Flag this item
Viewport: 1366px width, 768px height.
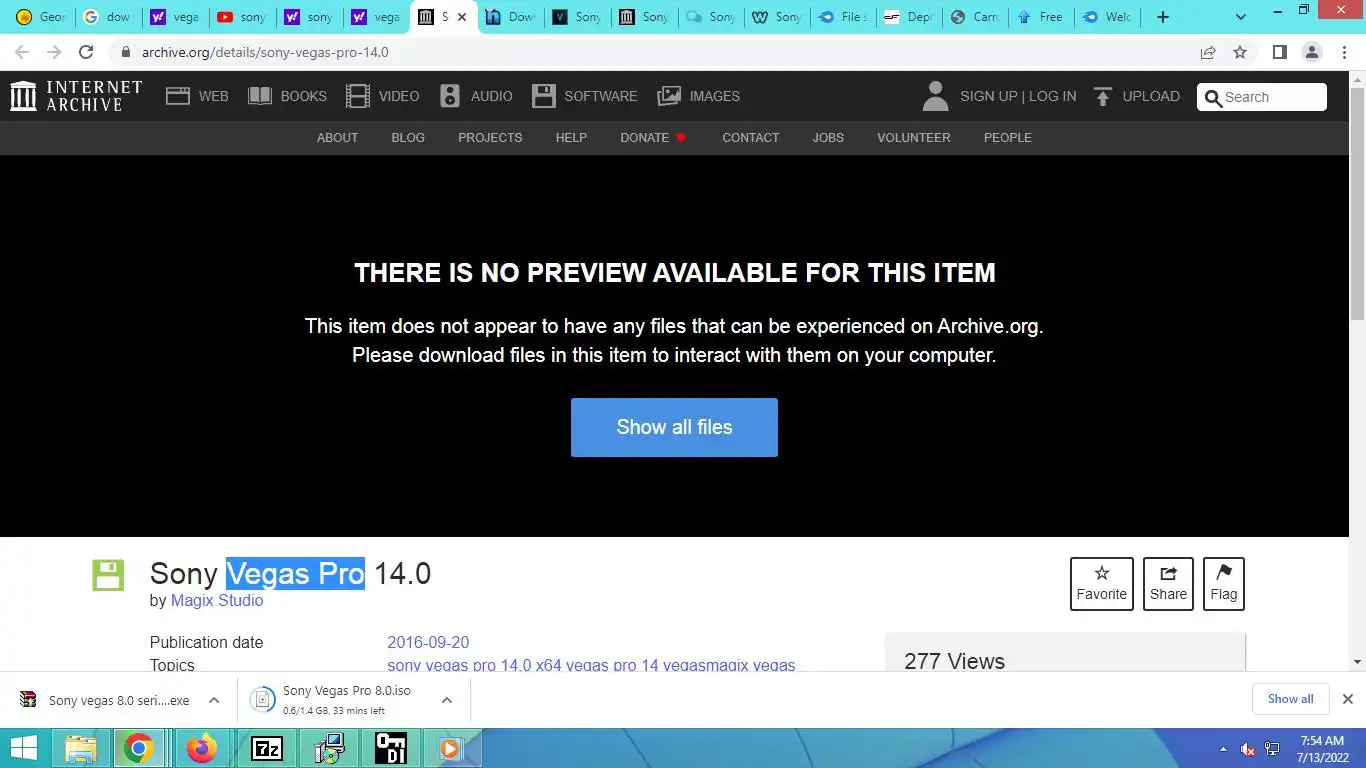tap(1224, 584)
